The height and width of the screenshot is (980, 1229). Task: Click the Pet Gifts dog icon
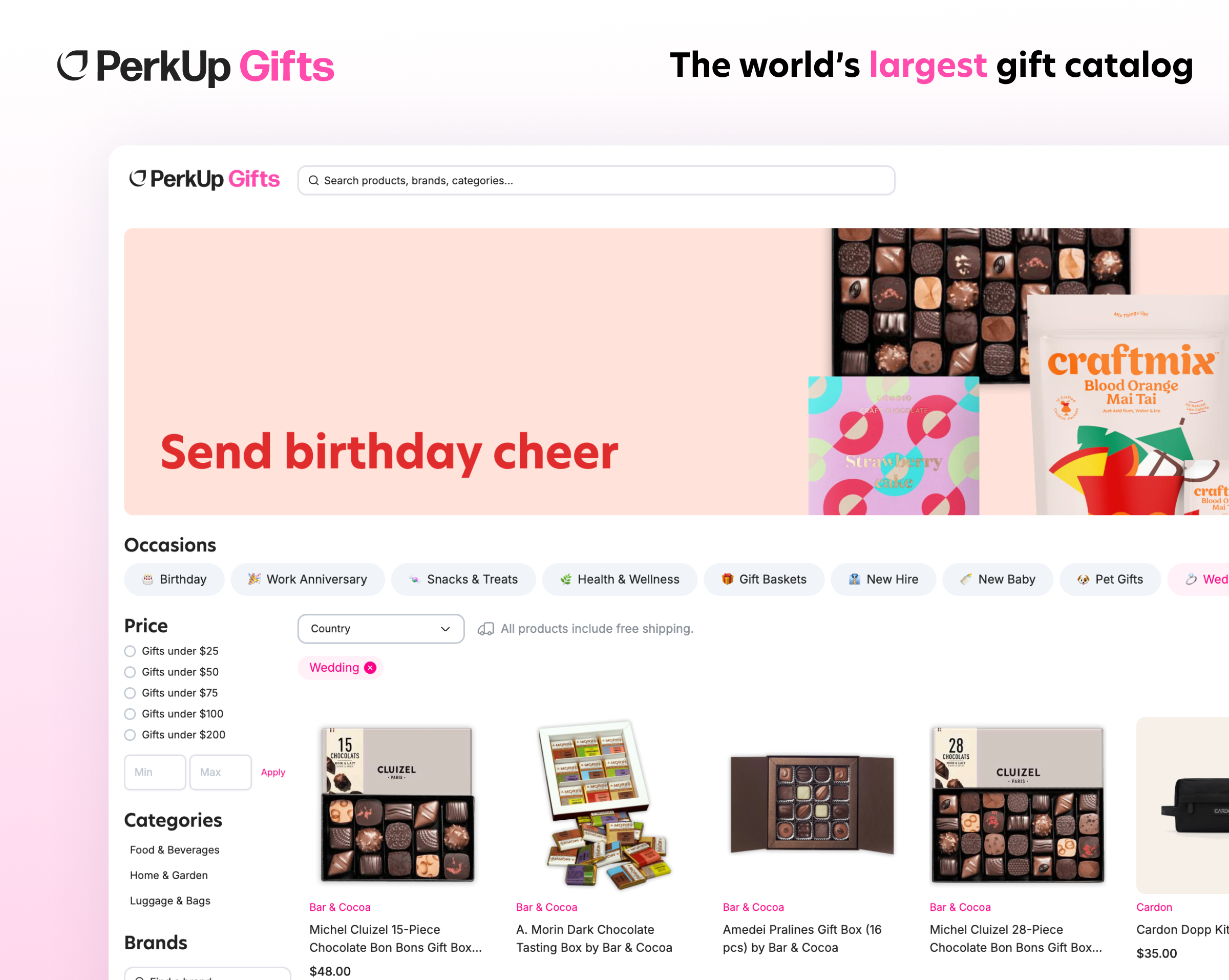point(1083,579)
